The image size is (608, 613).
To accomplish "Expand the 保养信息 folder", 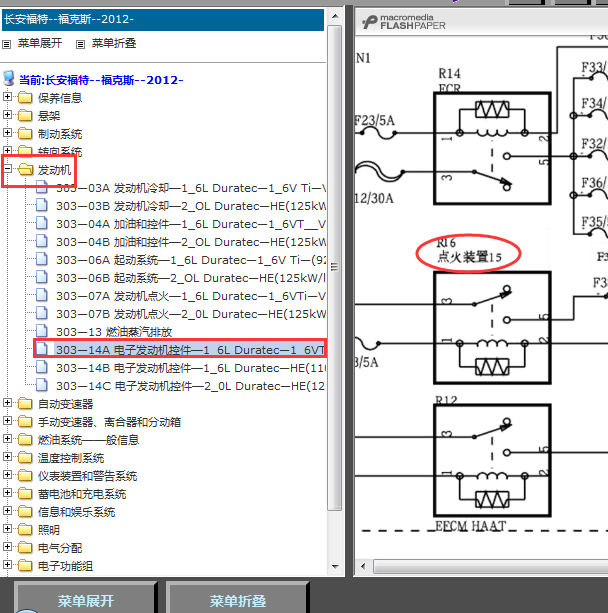I will pyautogui.click(x=7, y=97).
